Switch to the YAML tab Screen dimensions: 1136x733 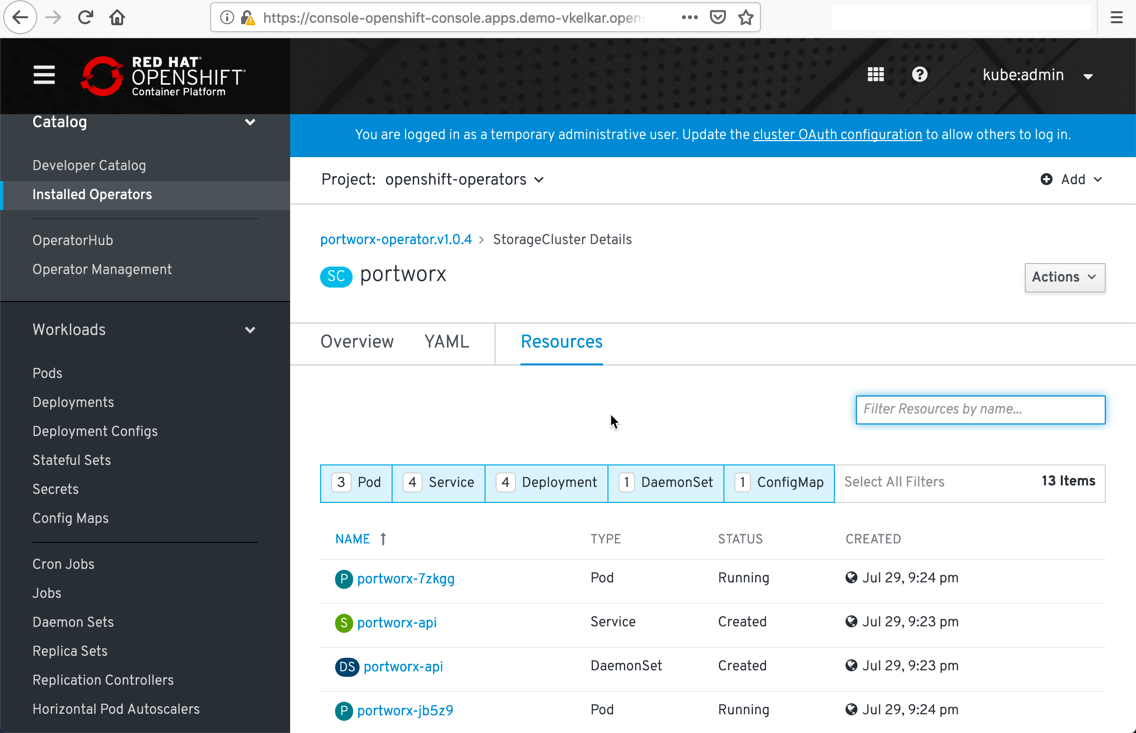click(x=446, y=342)
